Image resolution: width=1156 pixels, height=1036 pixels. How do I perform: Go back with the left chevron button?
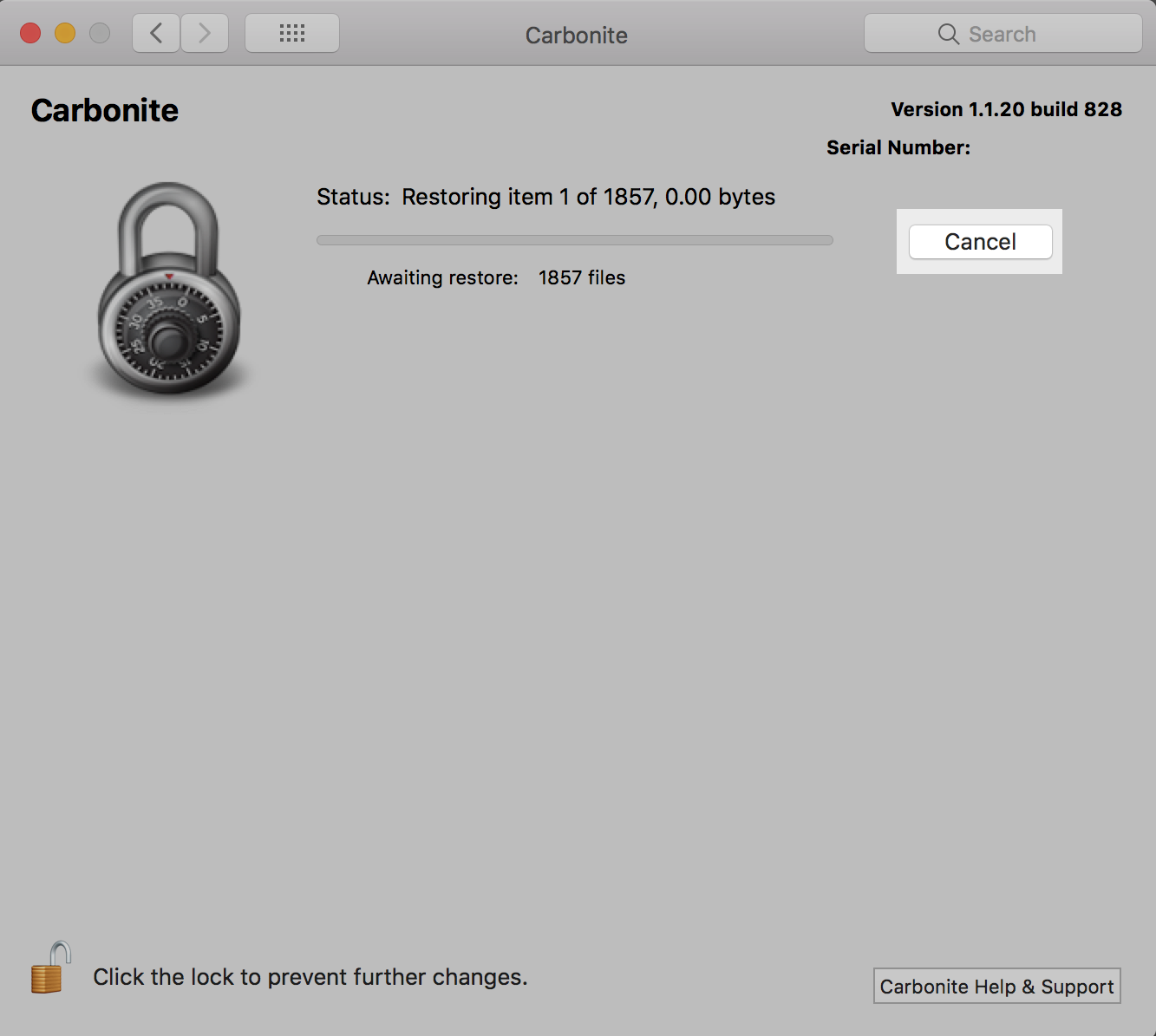[x=156, y=34]
